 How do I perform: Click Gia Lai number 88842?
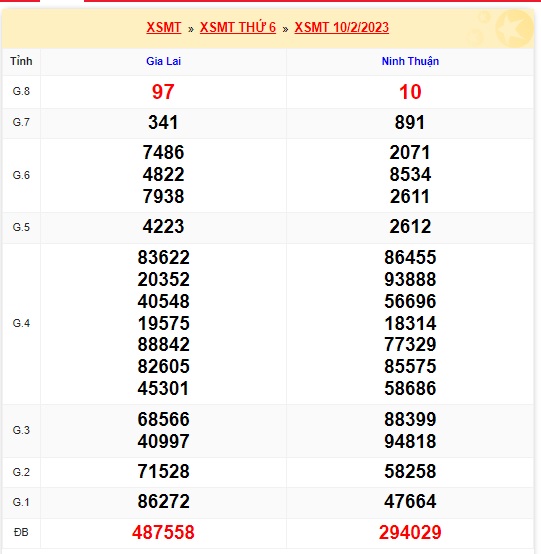163,344
